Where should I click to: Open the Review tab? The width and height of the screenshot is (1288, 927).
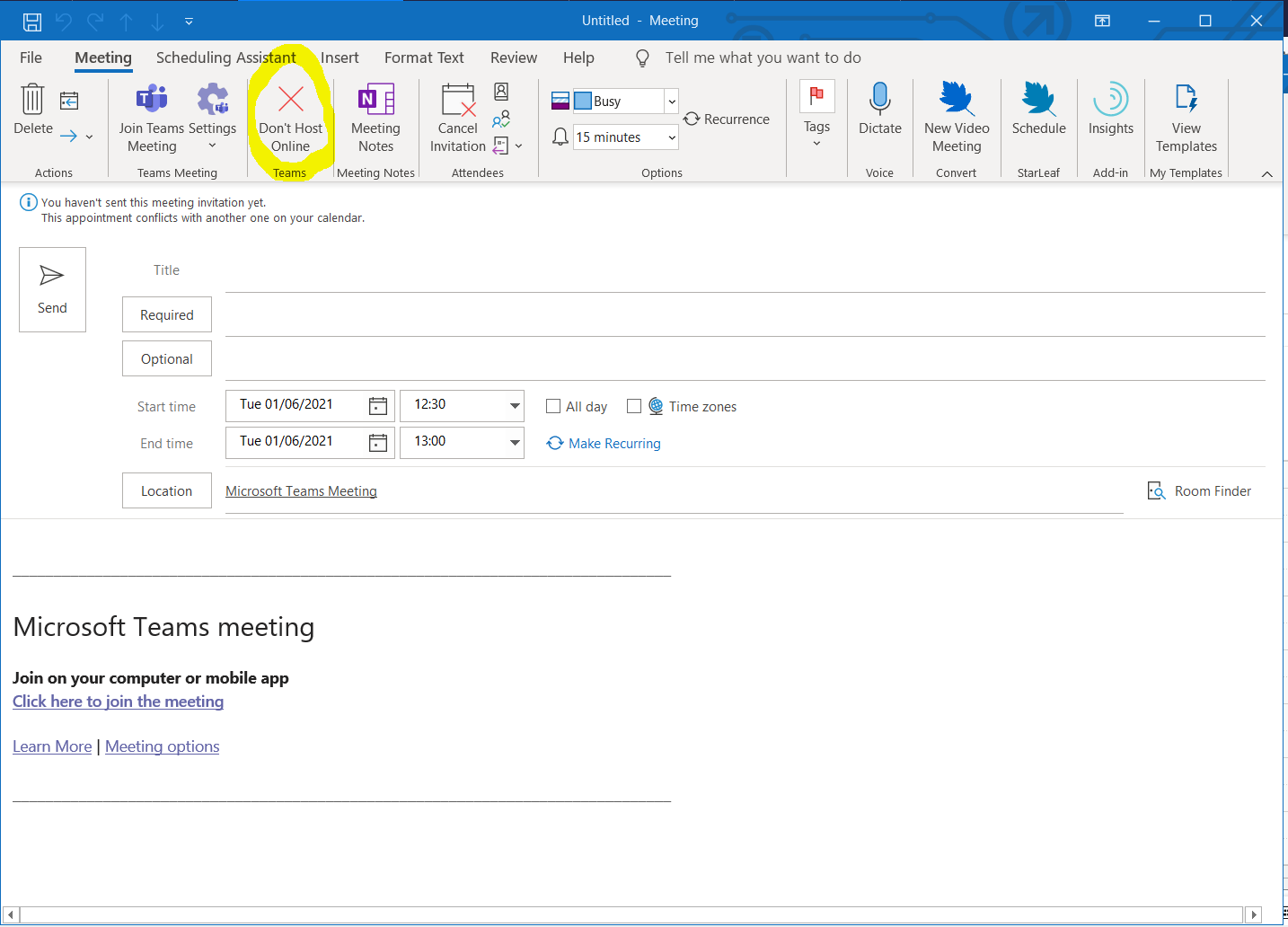514,57
